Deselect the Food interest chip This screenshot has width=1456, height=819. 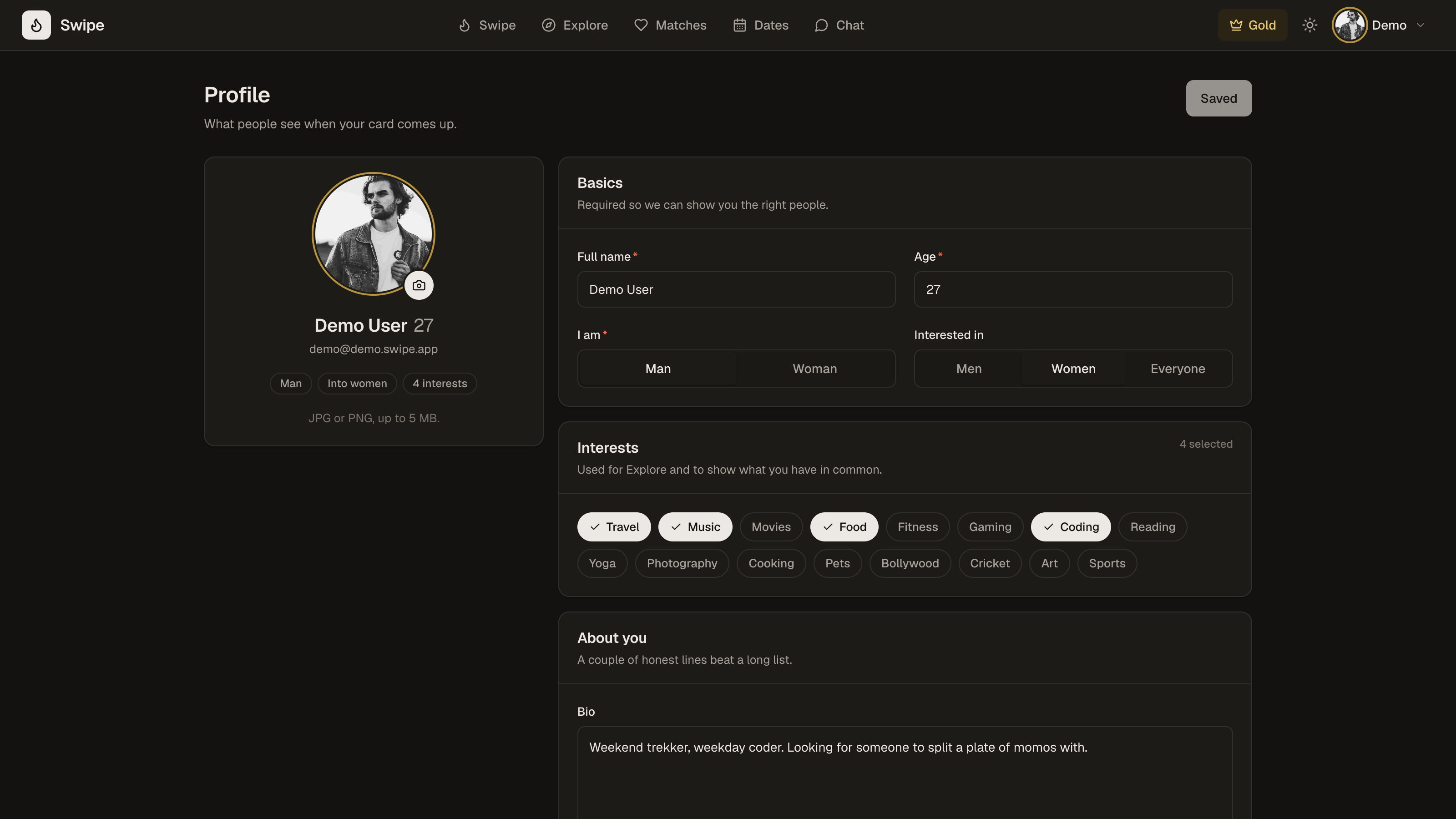(844, 527)
